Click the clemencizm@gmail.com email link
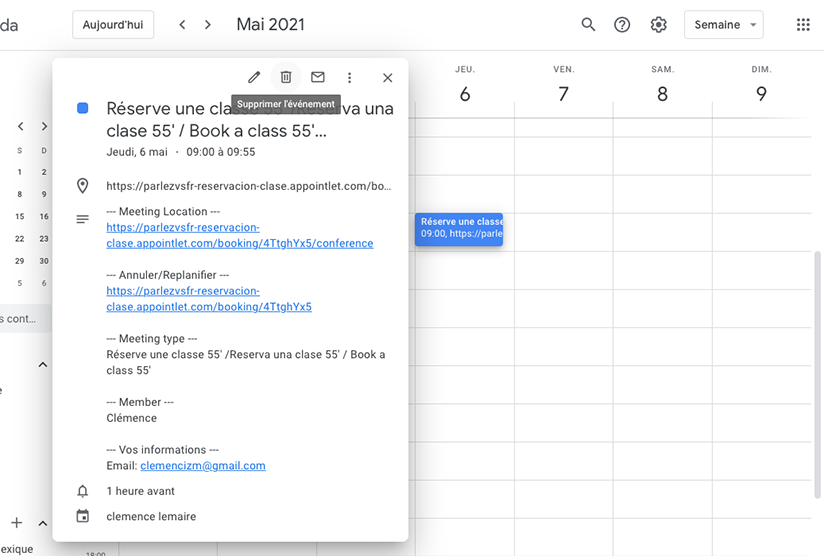824x556 pixels. point(203,466)
